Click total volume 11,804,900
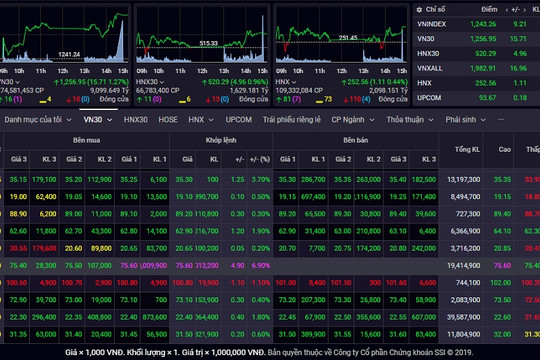The height and width of the screenshot is (360, 540). [464, 335]
